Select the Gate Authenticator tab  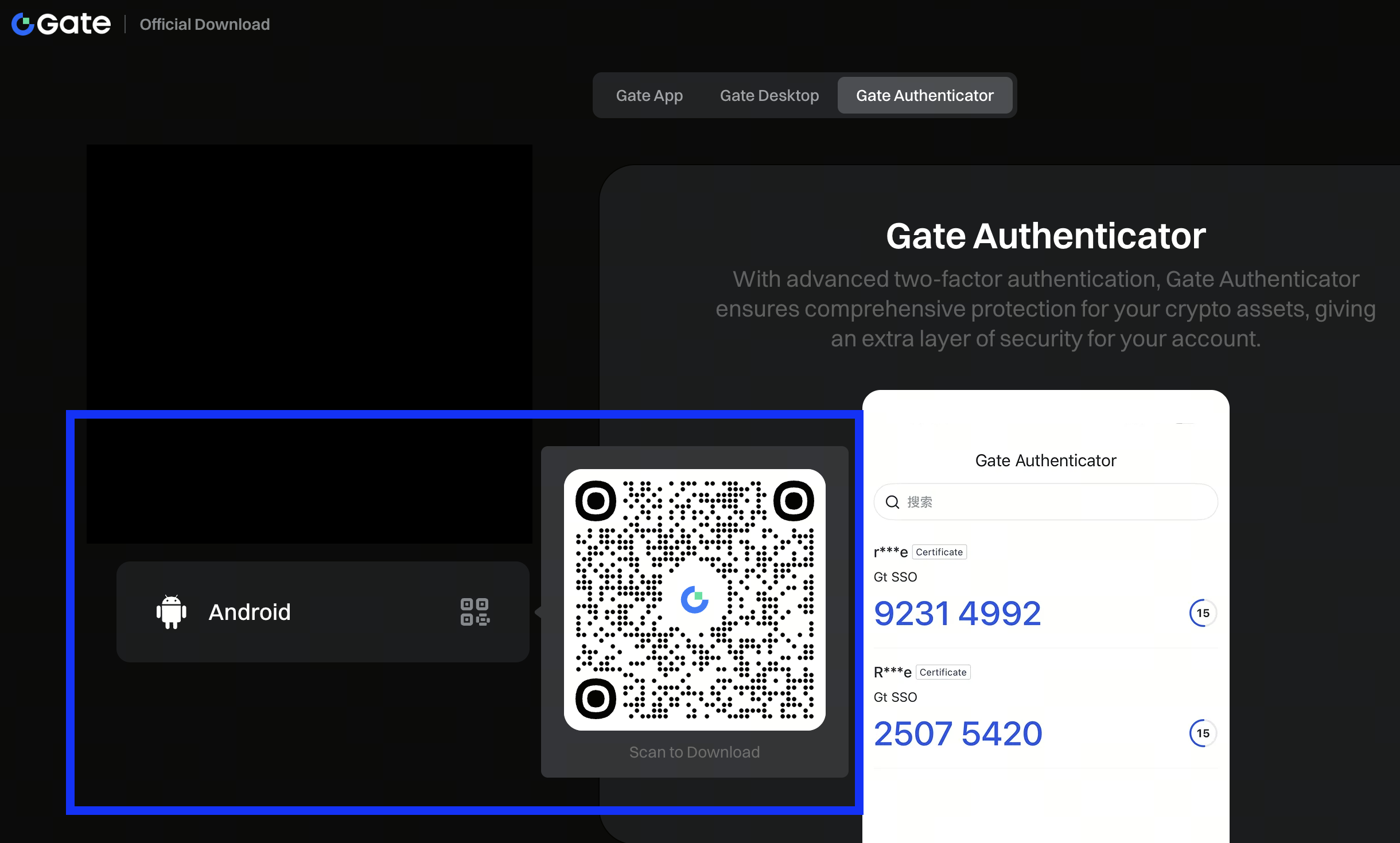(x=924, y=95)
